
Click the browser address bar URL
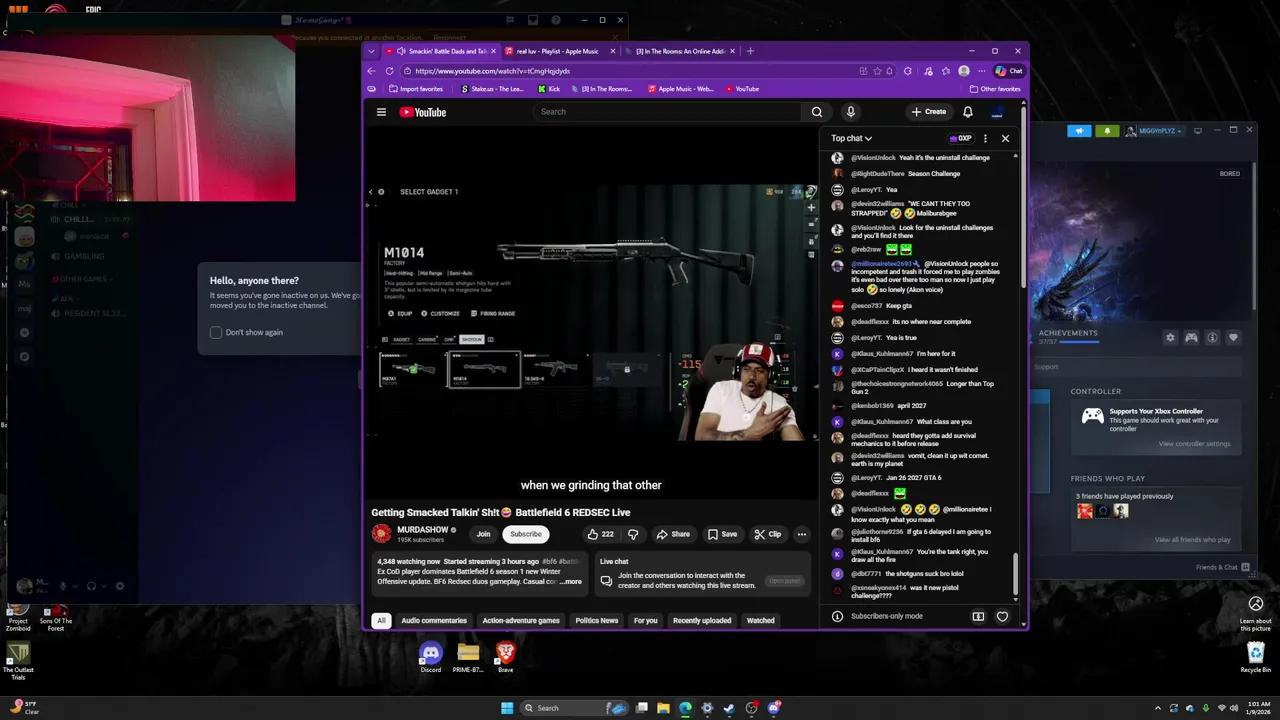492,71
